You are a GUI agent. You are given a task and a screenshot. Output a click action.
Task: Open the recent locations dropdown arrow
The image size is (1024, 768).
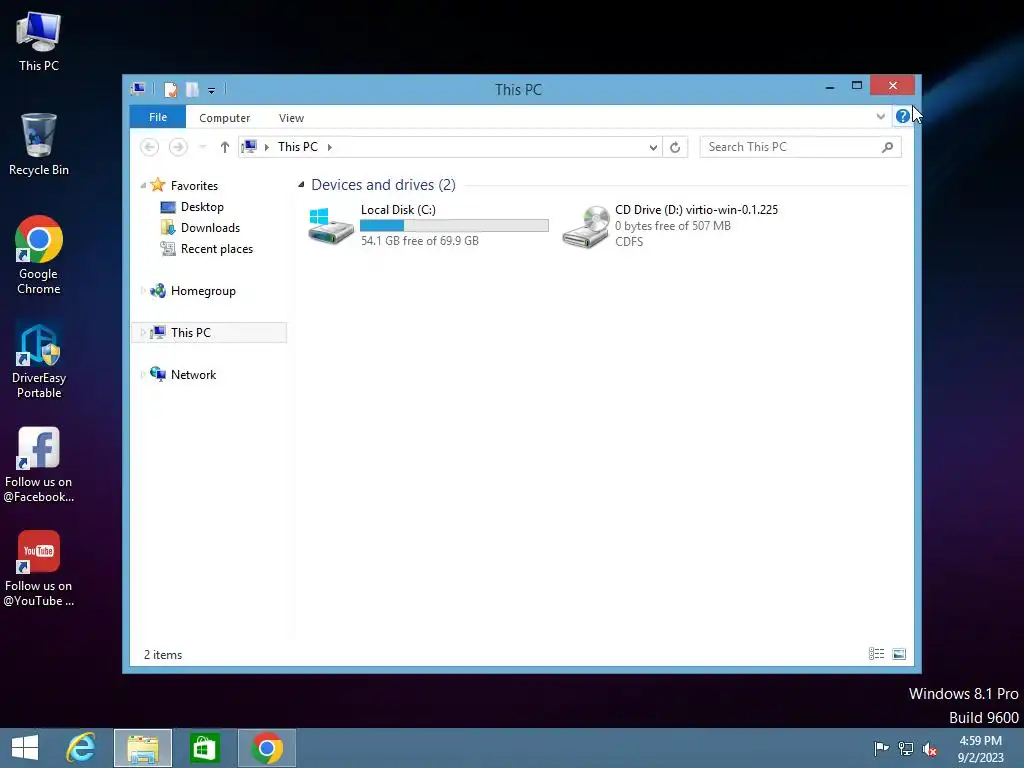(203, 147)
